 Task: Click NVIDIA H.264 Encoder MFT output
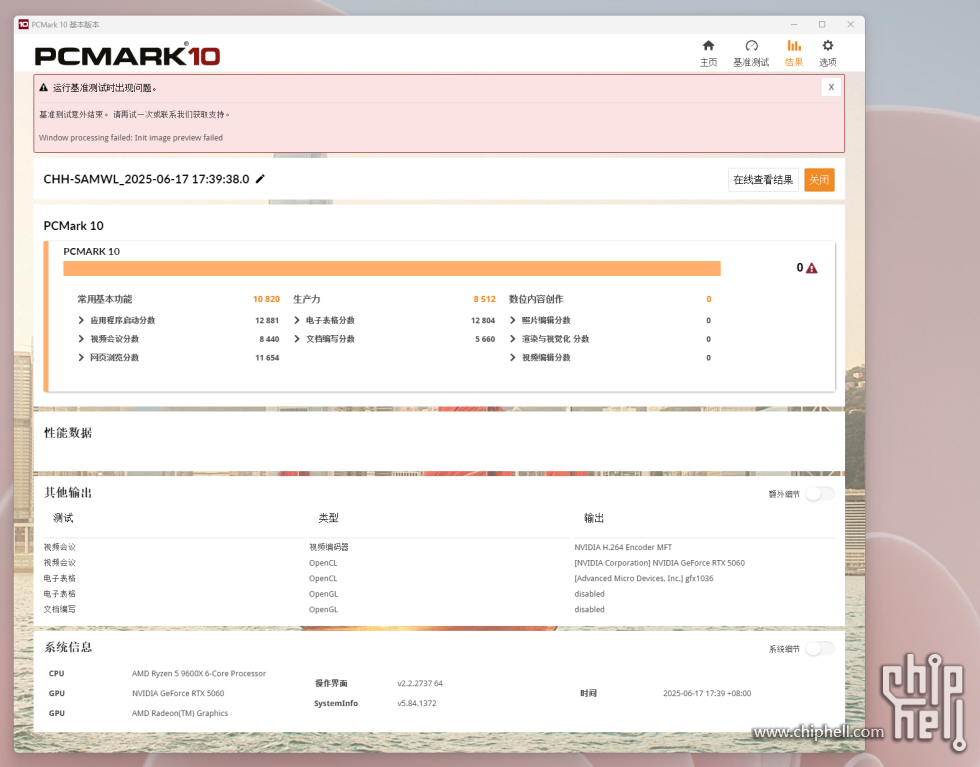coord(622,547)
